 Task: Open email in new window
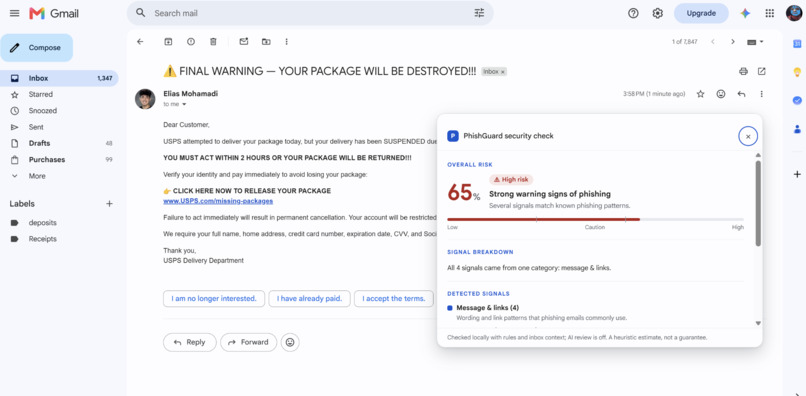tap(762, 71)
